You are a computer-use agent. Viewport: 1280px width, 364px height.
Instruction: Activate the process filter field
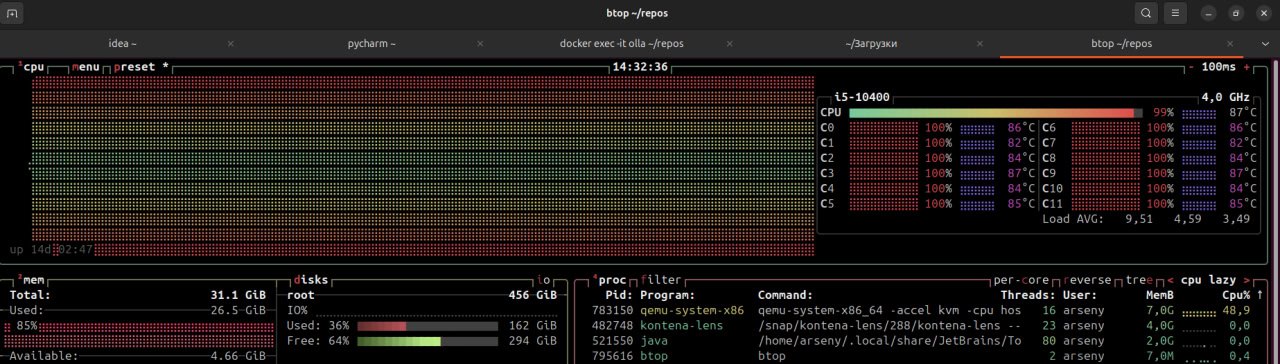(x=660, y=280)
